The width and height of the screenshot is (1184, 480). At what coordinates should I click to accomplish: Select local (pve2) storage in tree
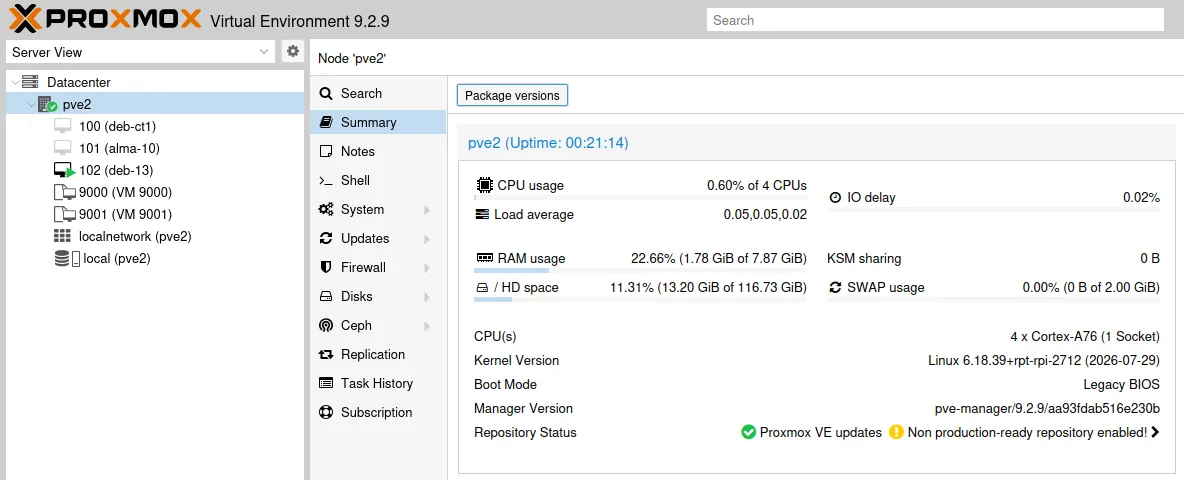tap(154, 258)
